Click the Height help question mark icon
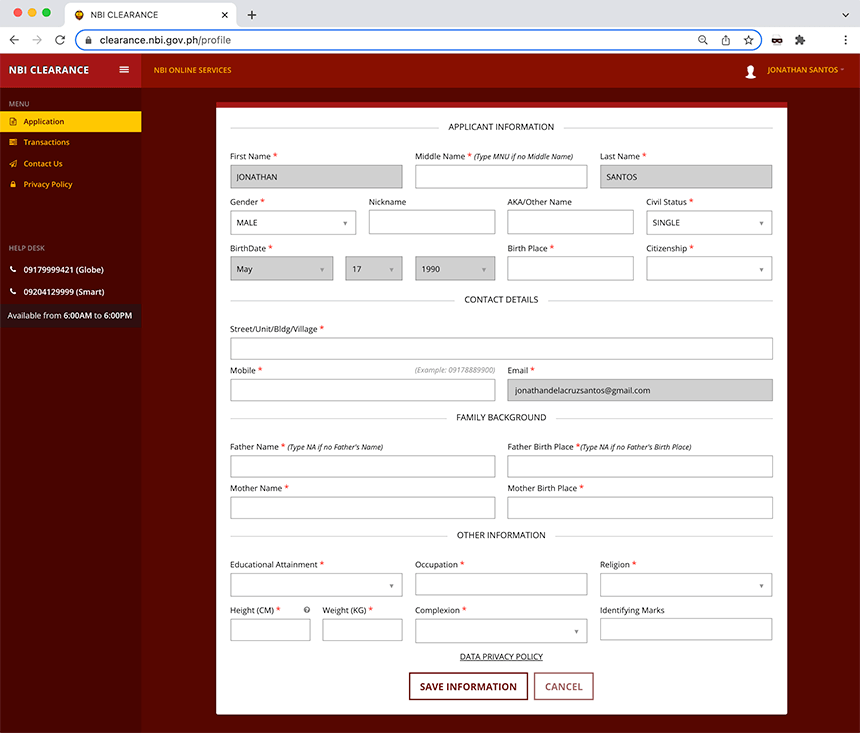The width and height of the screenshot is (860, 733). (x=307, y=610)
